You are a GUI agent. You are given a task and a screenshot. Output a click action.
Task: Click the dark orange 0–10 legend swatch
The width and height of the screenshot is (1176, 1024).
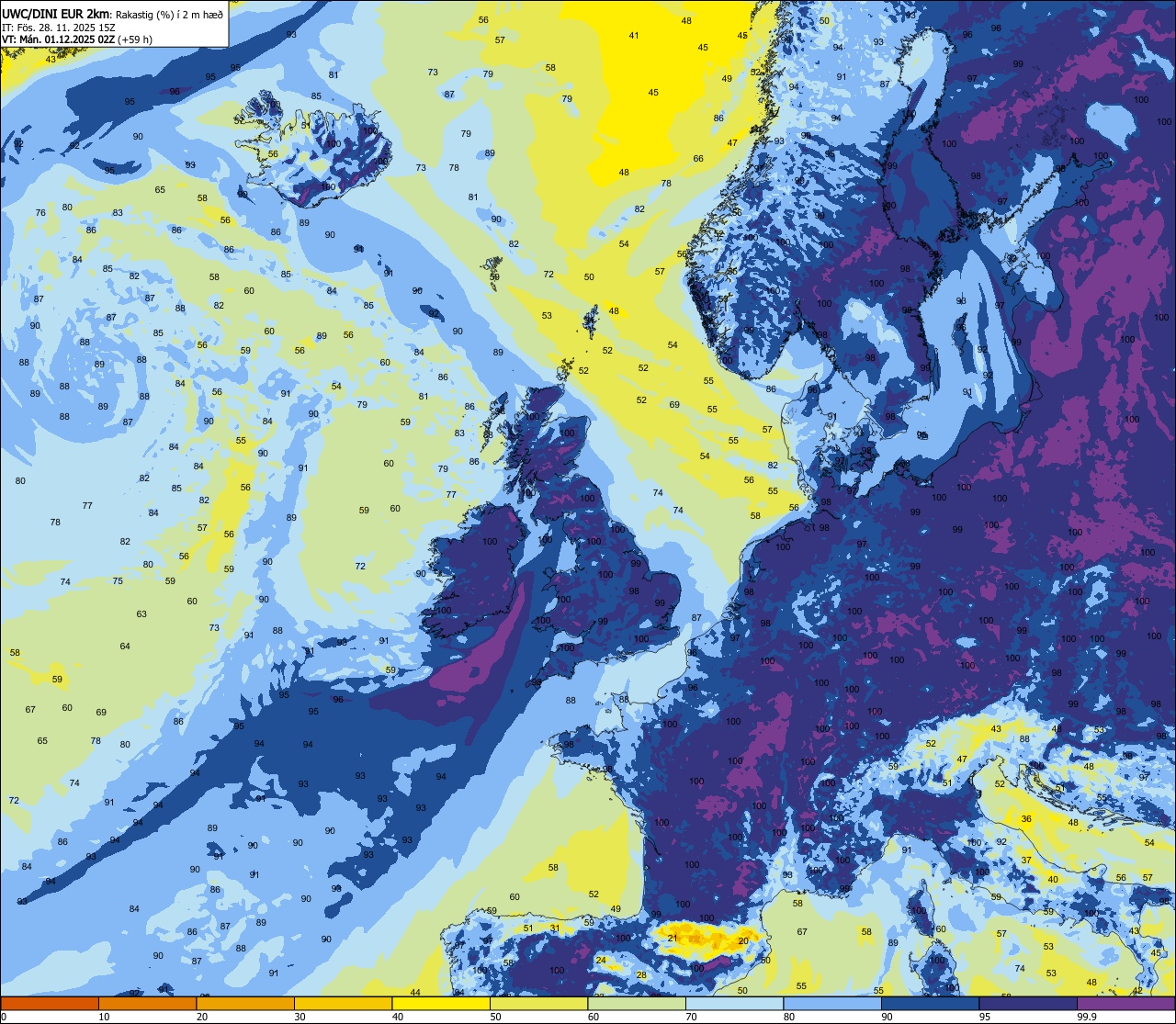click(x=50, y=1004)
